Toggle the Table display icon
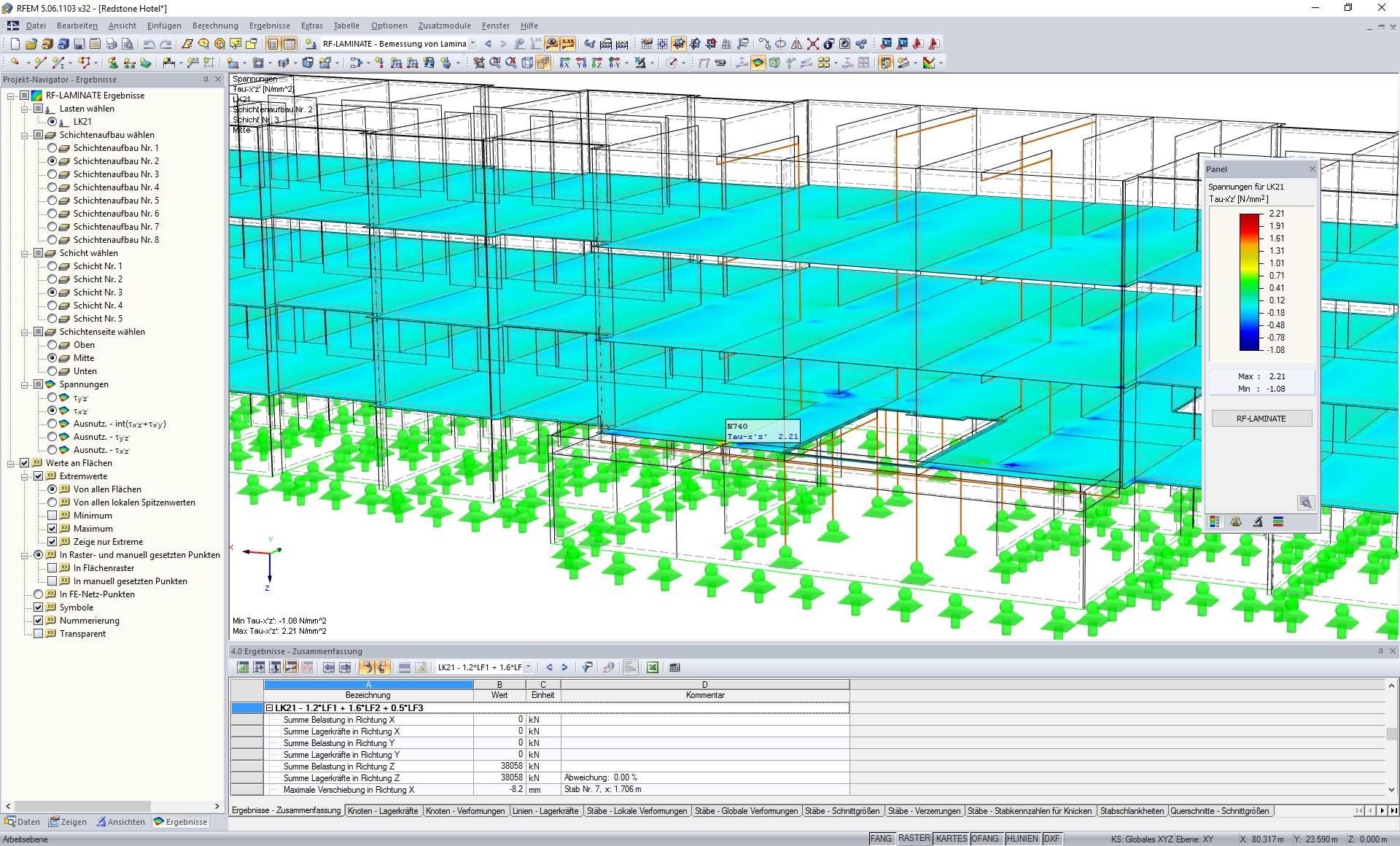Image resolution: width=1400 pixels, height=846 pixels. [289, 44]
